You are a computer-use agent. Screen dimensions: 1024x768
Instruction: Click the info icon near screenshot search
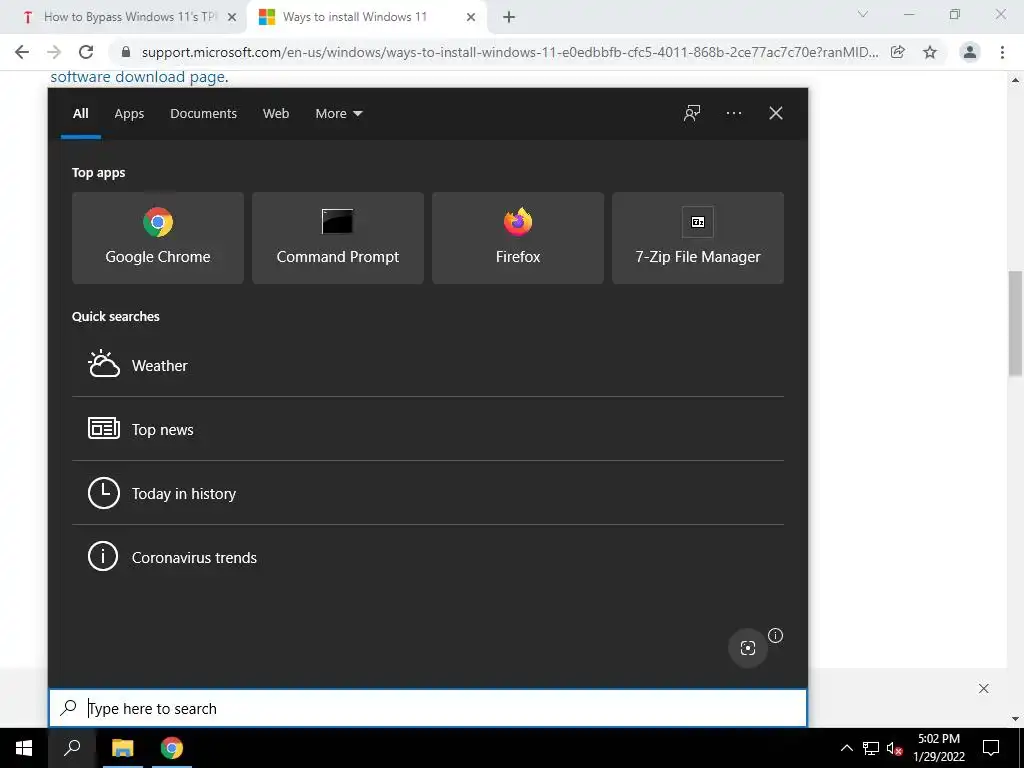(775, 635)
